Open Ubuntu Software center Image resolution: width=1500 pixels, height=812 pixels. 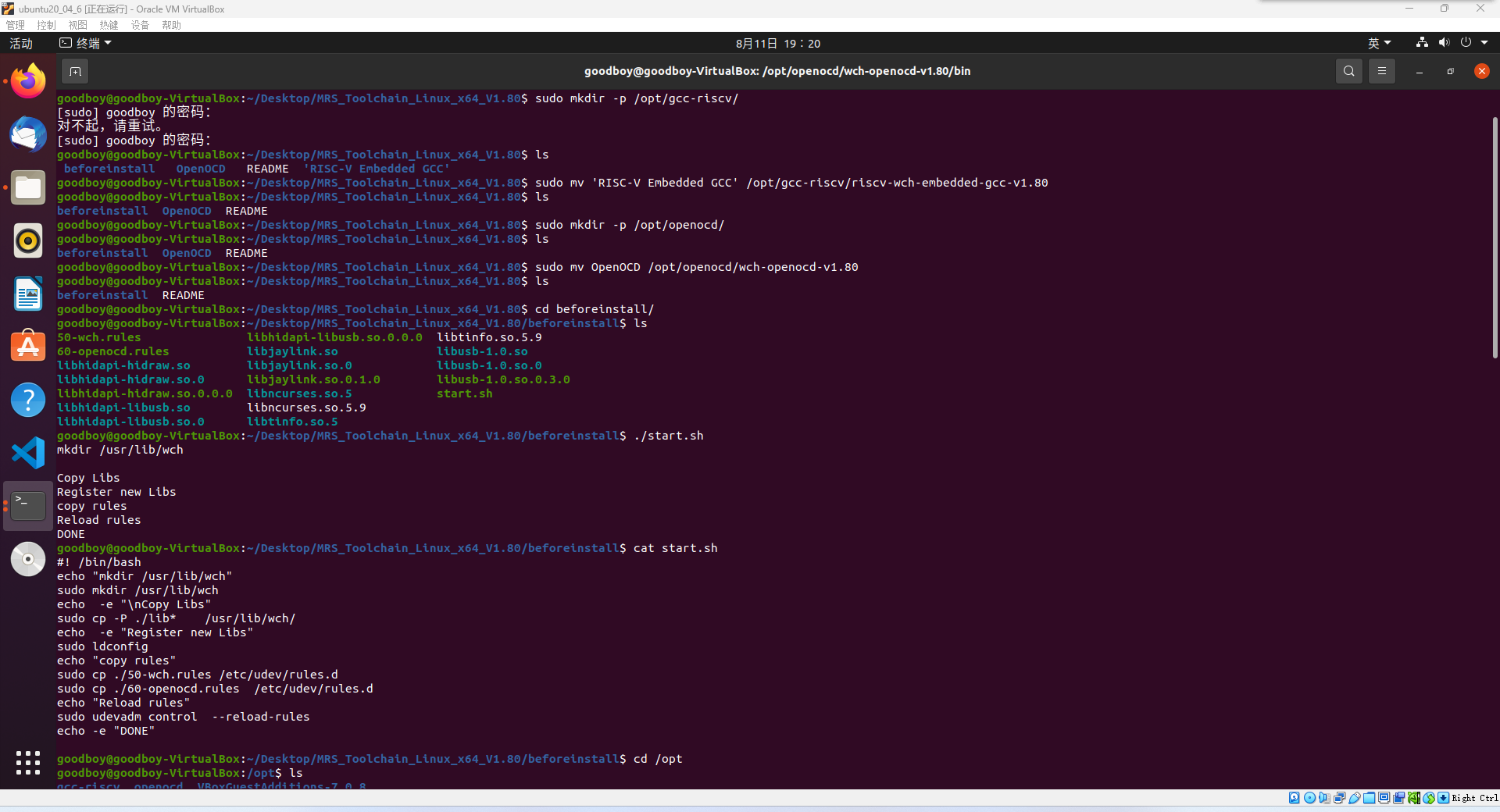point(28,347)
